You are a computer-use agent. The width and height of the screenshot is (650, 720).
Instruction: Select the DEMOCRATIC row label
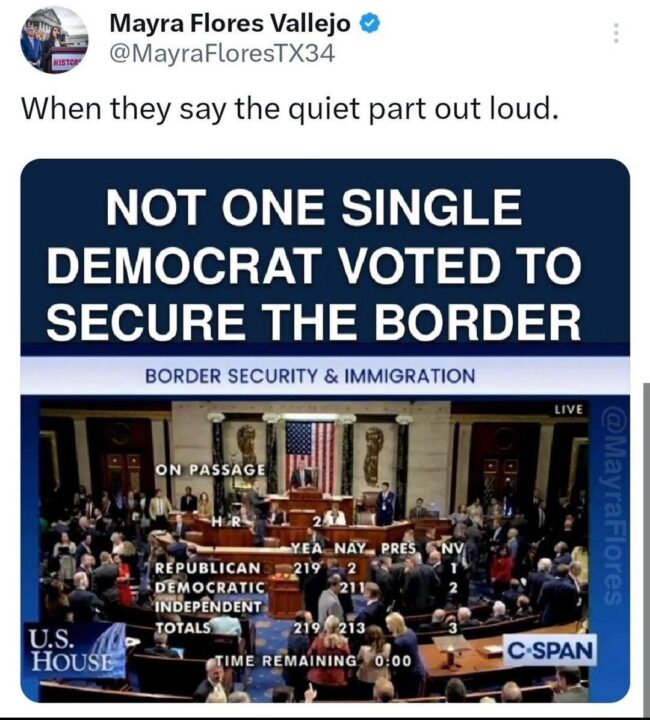pyautogui.click(x=210, y=587)
